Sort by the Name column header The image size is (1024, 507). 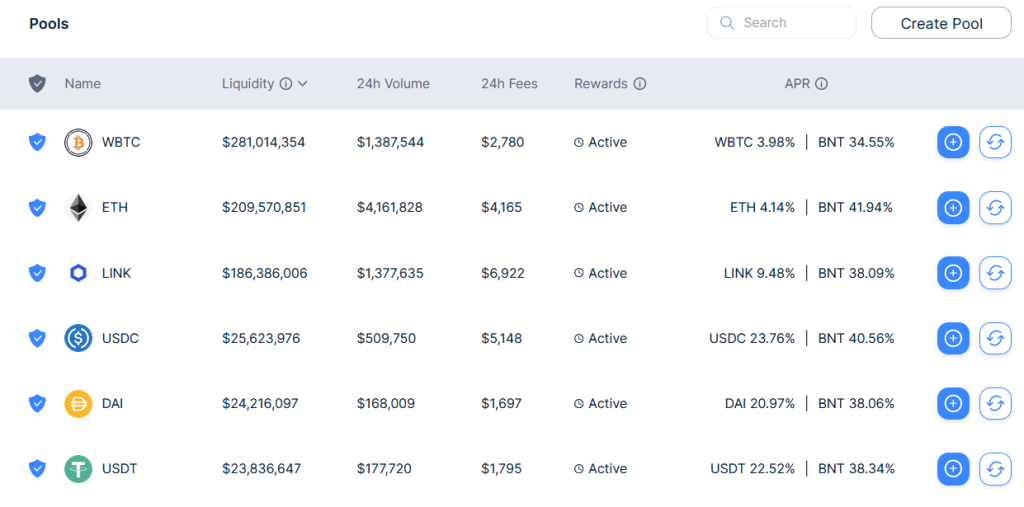click(x=82, y=84)
